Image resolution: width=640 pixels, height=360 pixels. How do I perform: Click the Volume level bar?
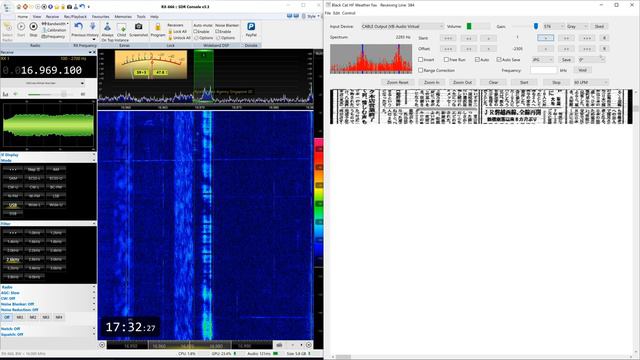[478, 26]
